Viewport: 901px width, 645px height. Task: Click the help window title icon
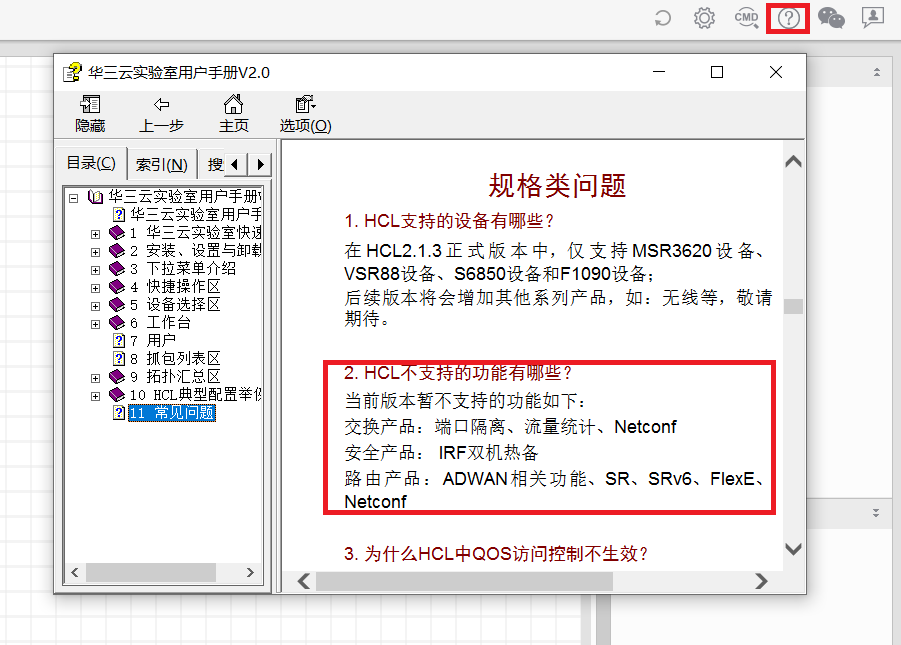coord(72,72)
